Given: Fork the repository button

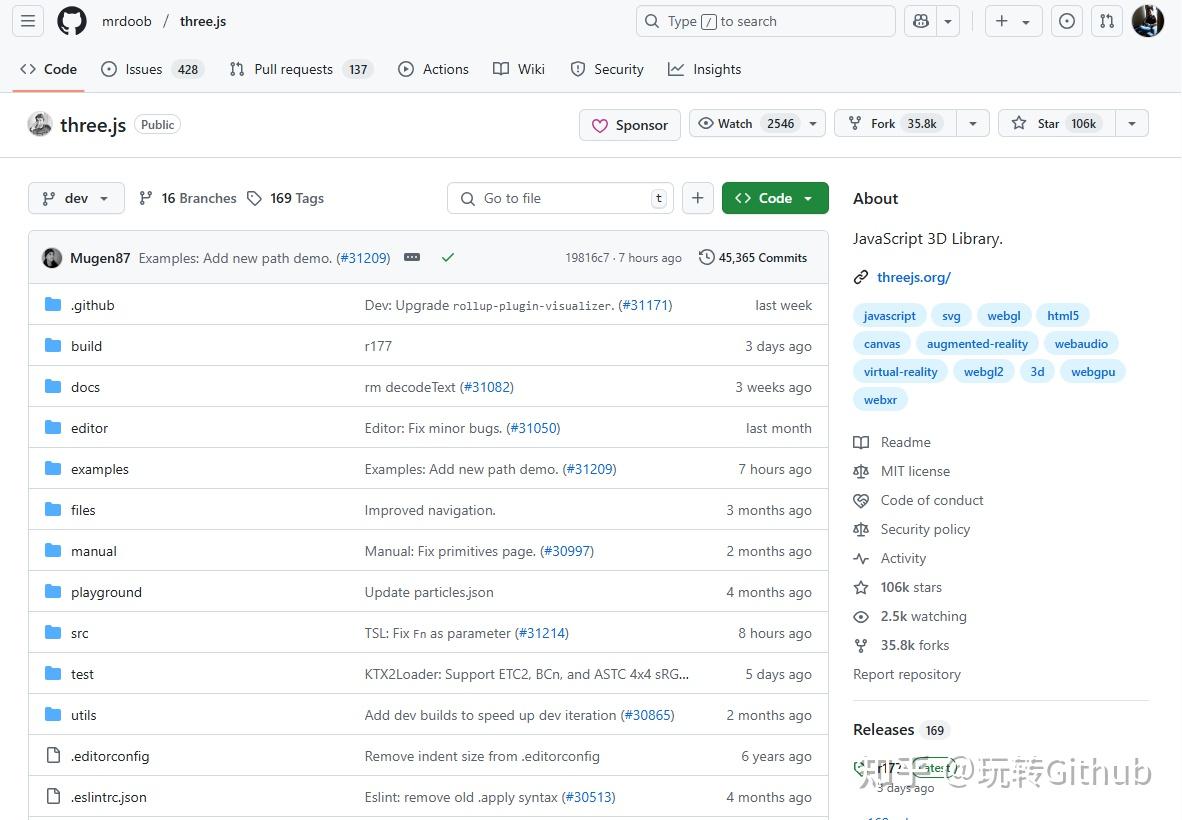Looking at the screenshot, I should (x=895, y=124).
